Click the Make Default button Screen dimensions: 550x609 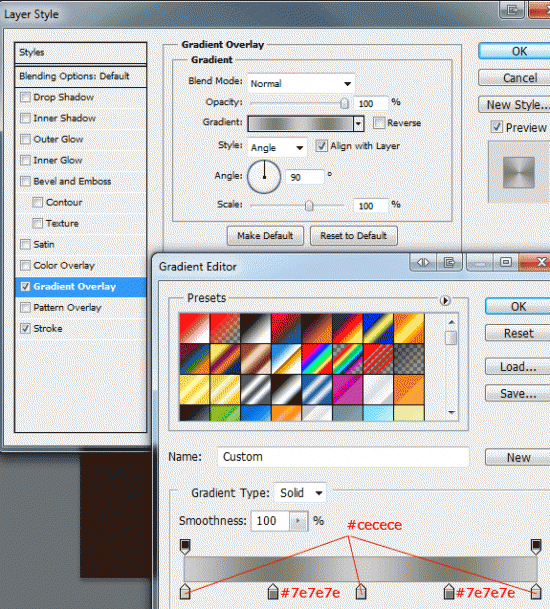click(265, 236)
